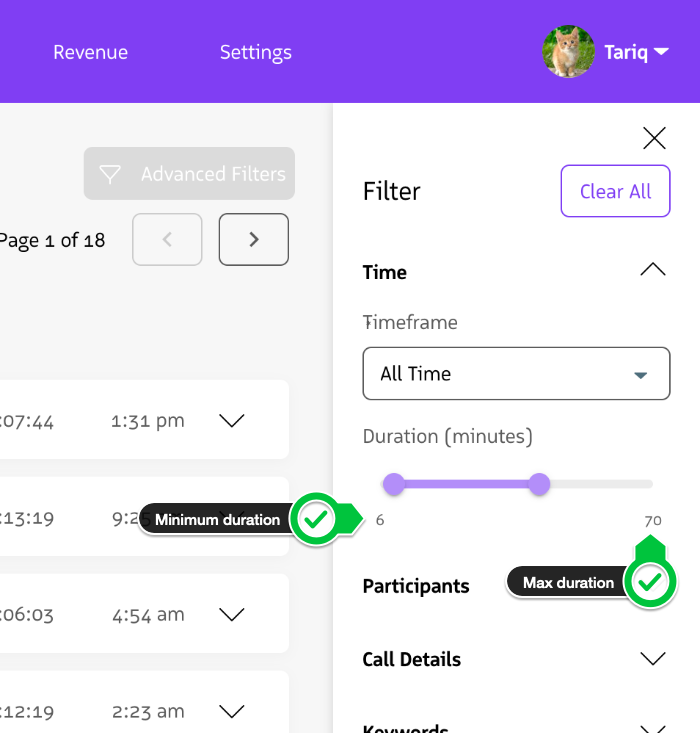Expand the 1:31 pm call row
This screenshot has width=700, height=733.
232,421
